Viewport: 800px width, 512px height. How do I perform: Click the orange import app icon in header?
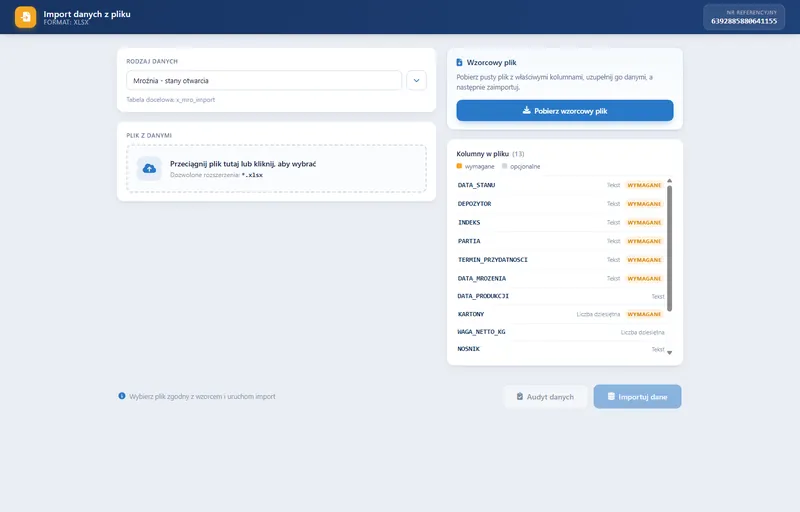[x=26, y=17]
